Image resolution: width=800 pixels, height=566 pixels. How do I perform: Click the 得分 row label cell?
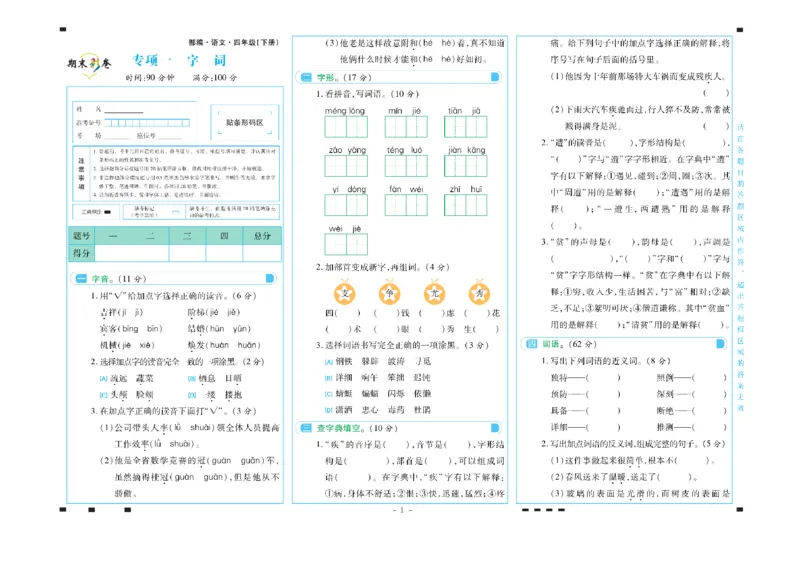[x=82, y=253]
